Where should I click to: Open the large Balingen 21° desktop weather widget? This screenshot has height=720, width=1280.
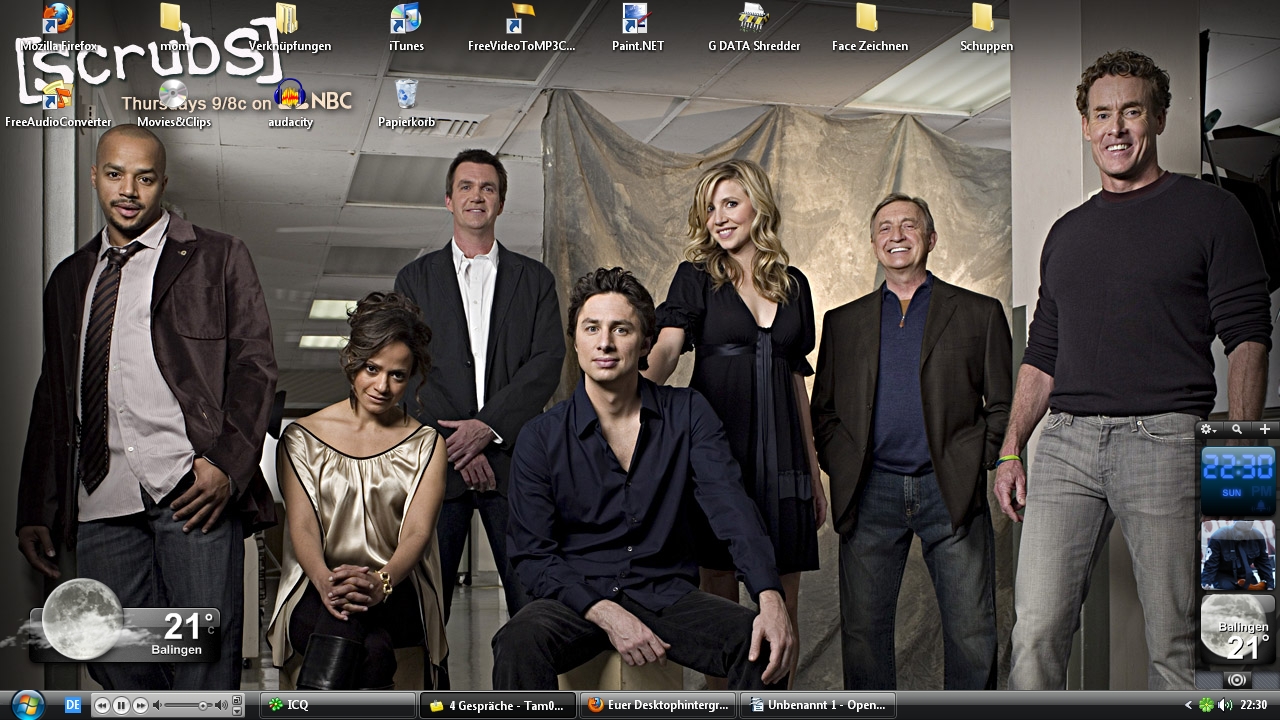[125, 620]
